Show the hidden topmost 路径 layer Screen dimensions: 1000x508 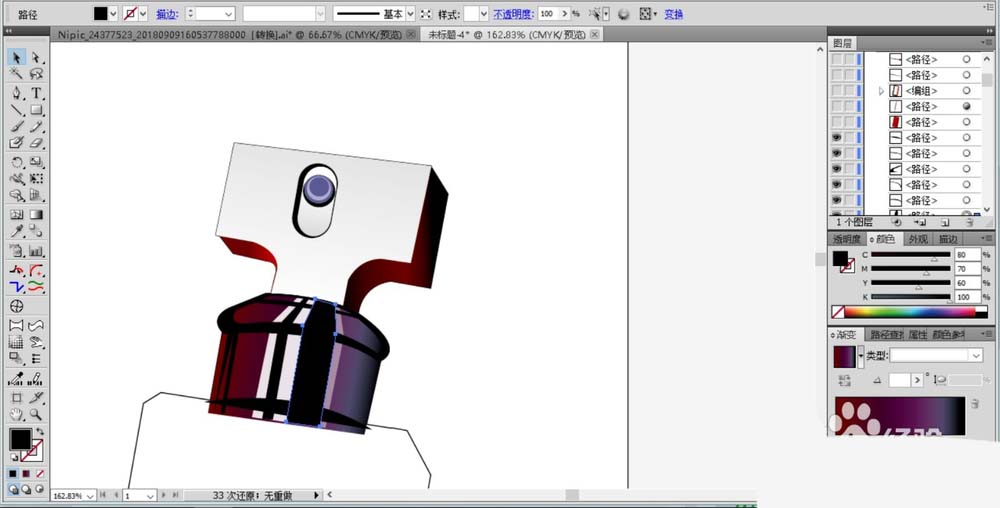coord(836,59)
